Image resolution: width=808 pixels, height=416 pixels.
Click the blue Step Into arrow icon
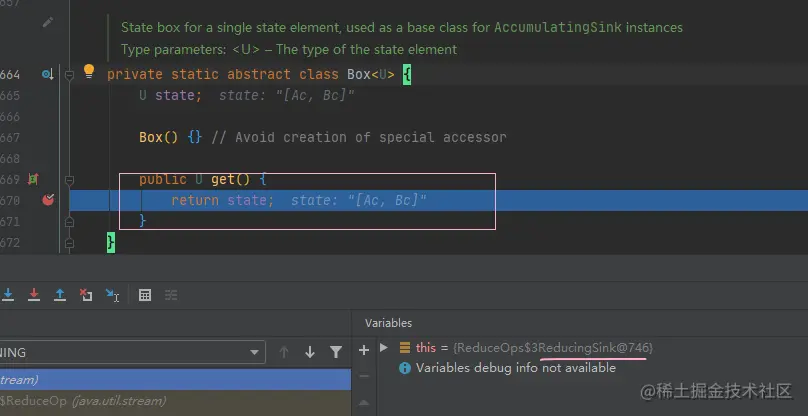coord(8,294)
